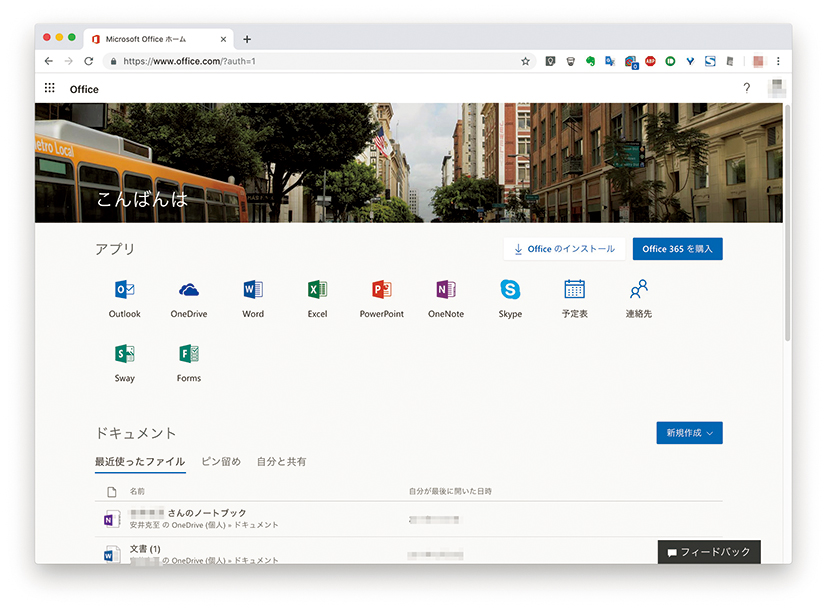Viewport: 827px width, 610px height.
Task: Expand the 新規作成 dropdown button
Action: click(689, 433)
